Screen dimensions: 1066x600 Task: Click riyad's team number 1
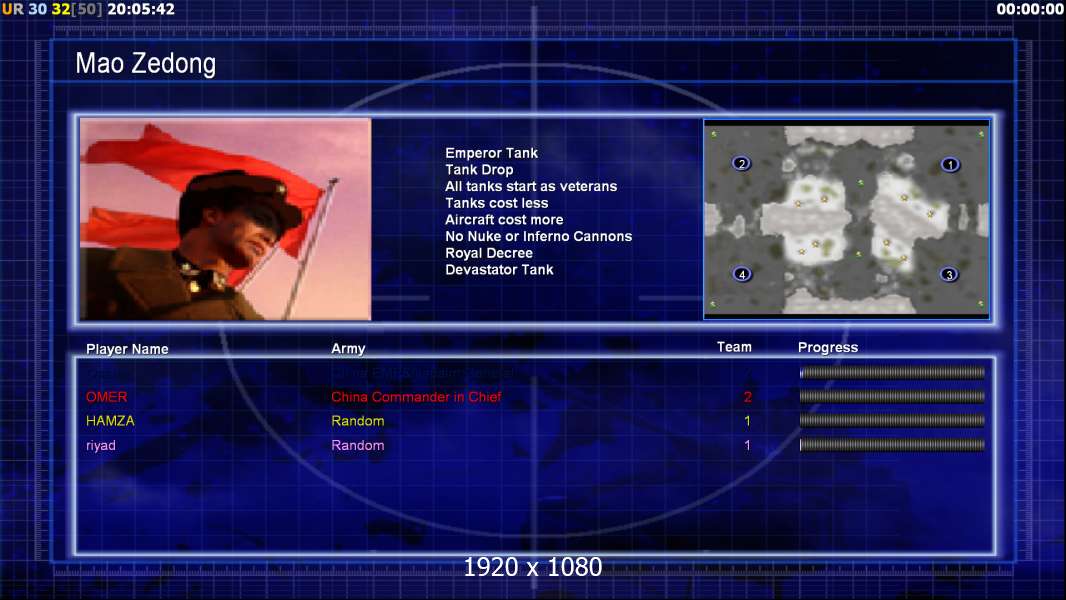(747, 445)
